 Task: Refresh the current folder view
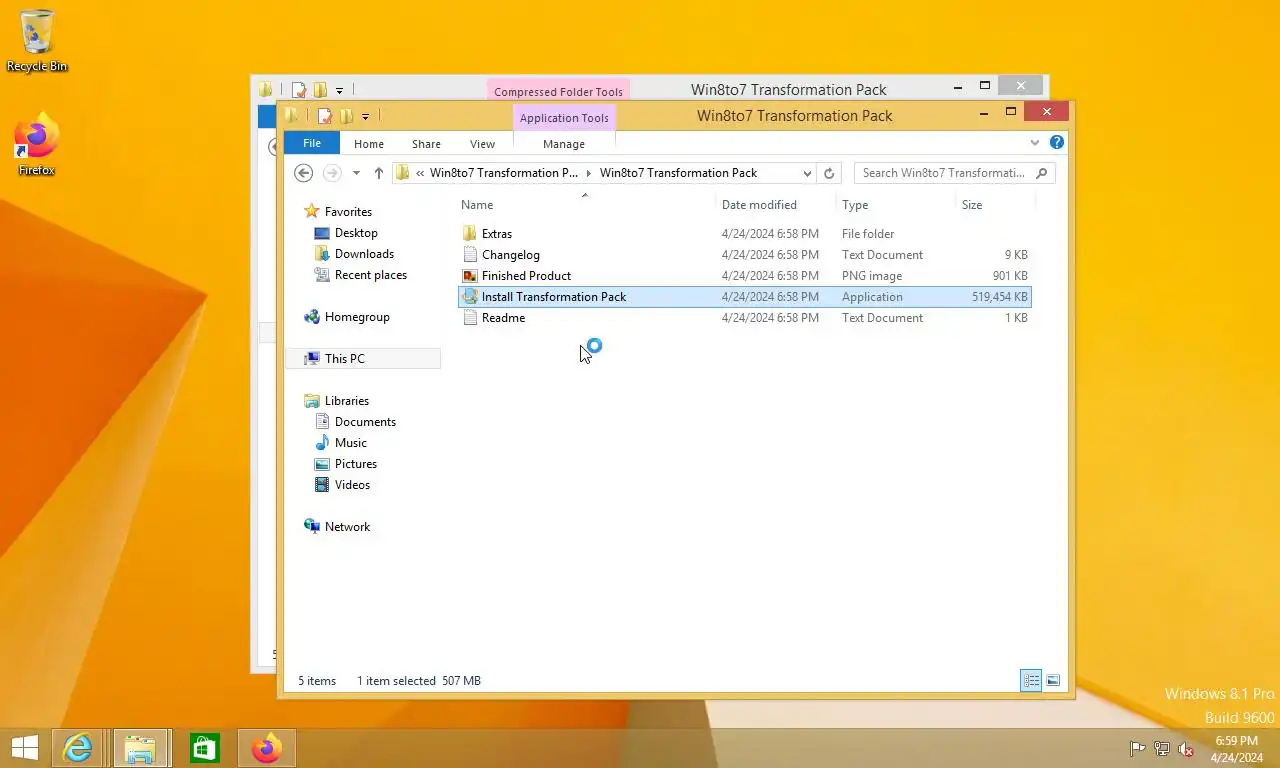(x=828, y=173)
